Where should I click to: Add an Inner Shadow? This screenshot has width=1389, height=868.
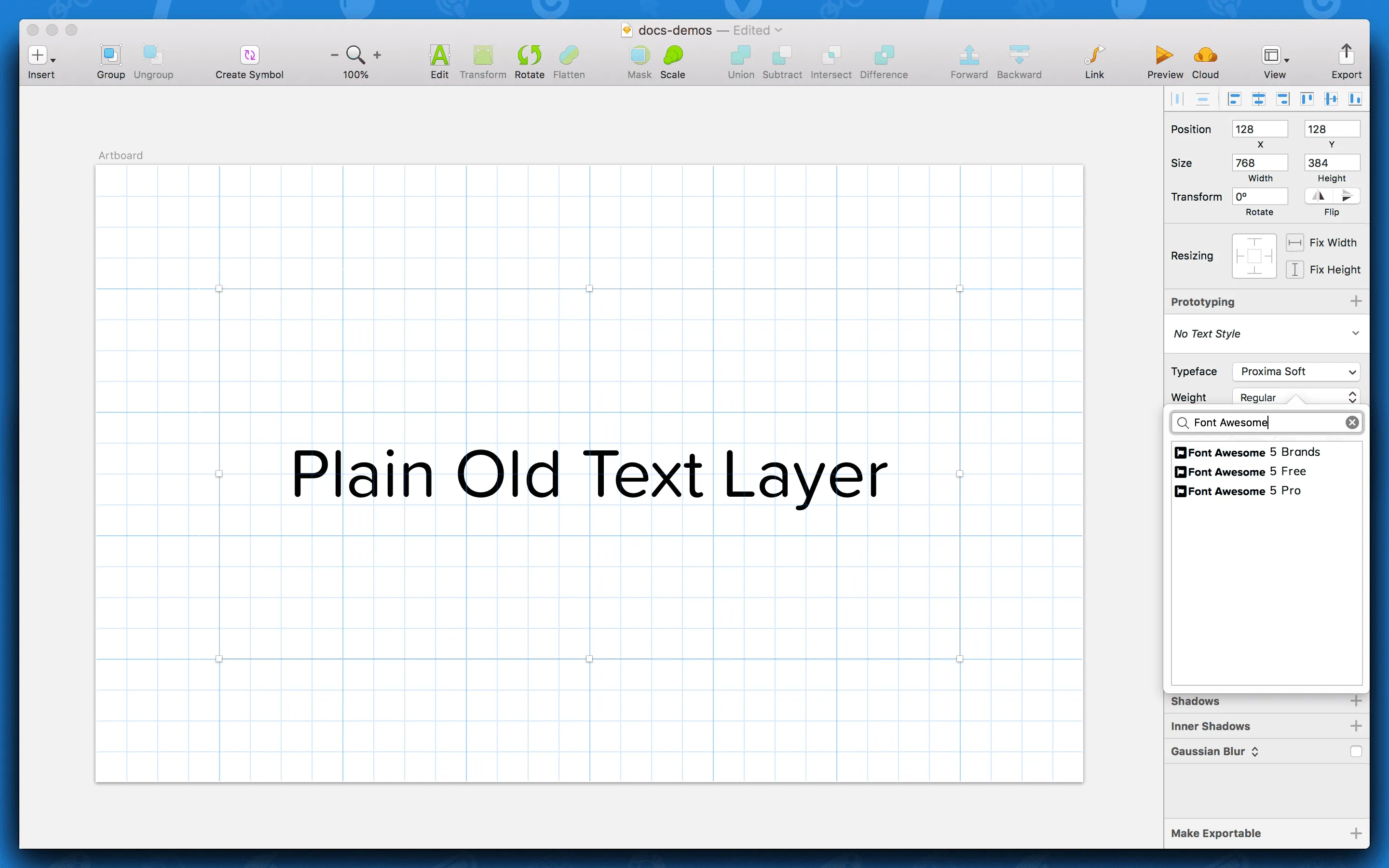coord(1356,726)
